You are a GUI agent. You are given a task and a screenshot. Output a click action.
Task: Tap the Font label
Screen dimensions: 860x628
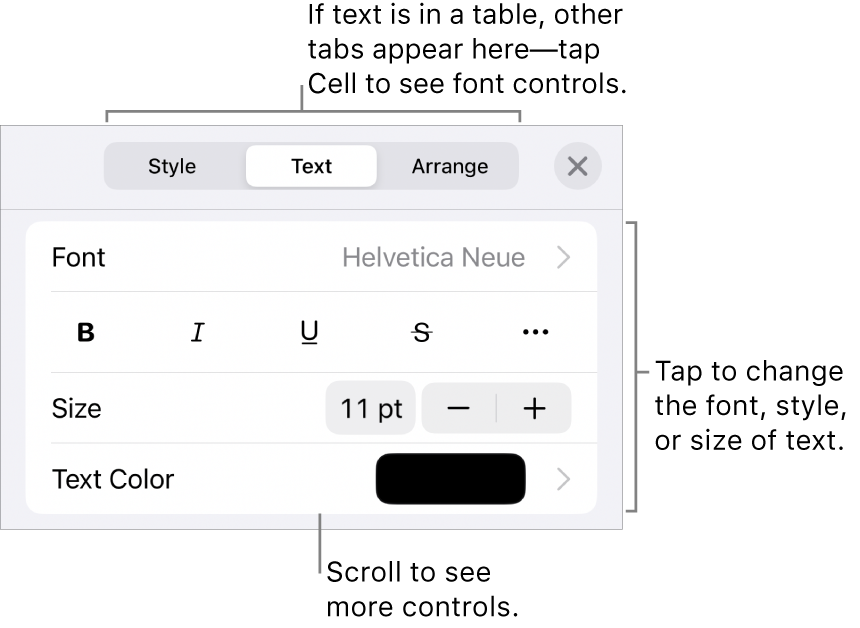pos(79,258)
